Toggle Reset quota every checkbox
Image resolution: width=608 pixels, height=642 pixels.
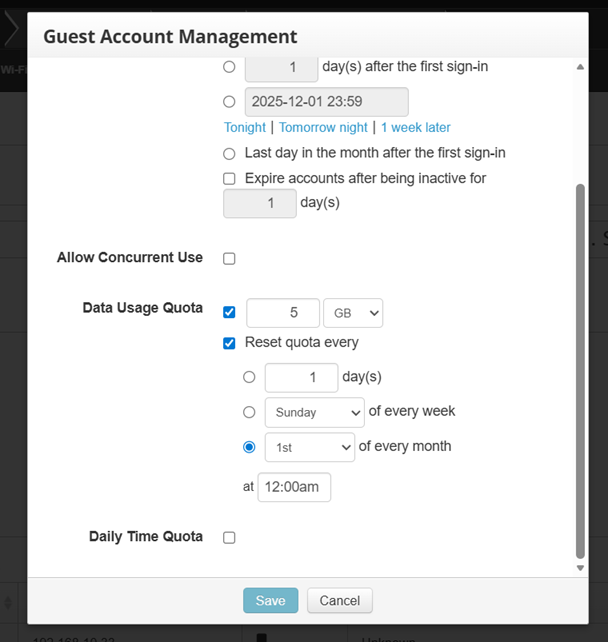pos(229,342)
